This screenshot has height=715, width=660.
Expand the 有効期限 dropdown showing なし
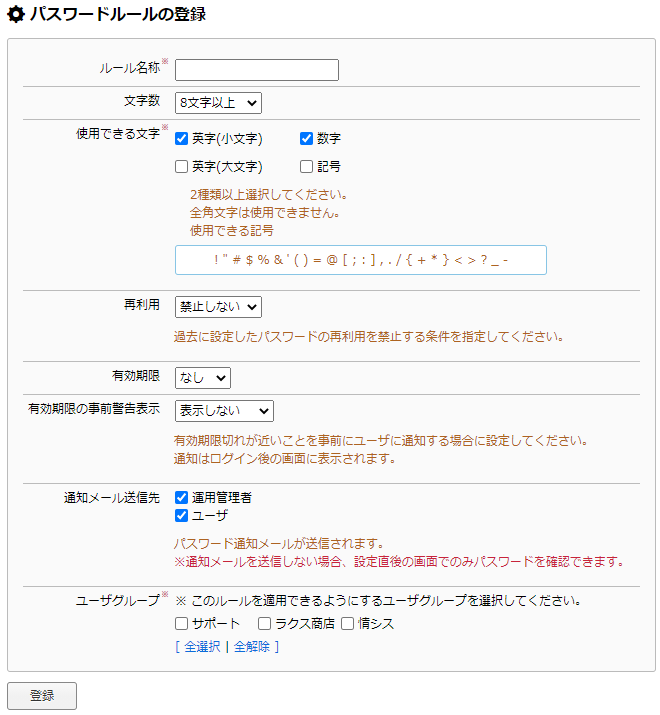(x=203, y=378)
